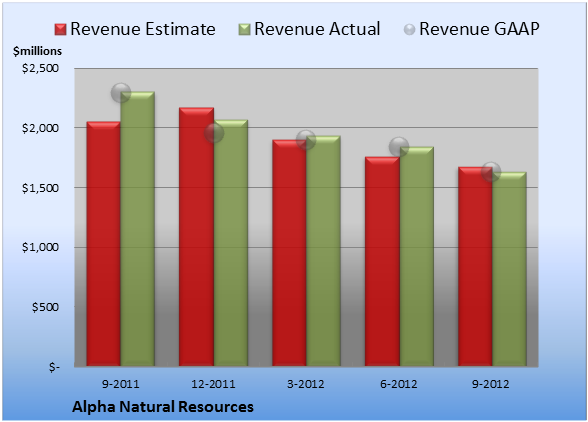Click the 9-2012 quarter label

491,384
